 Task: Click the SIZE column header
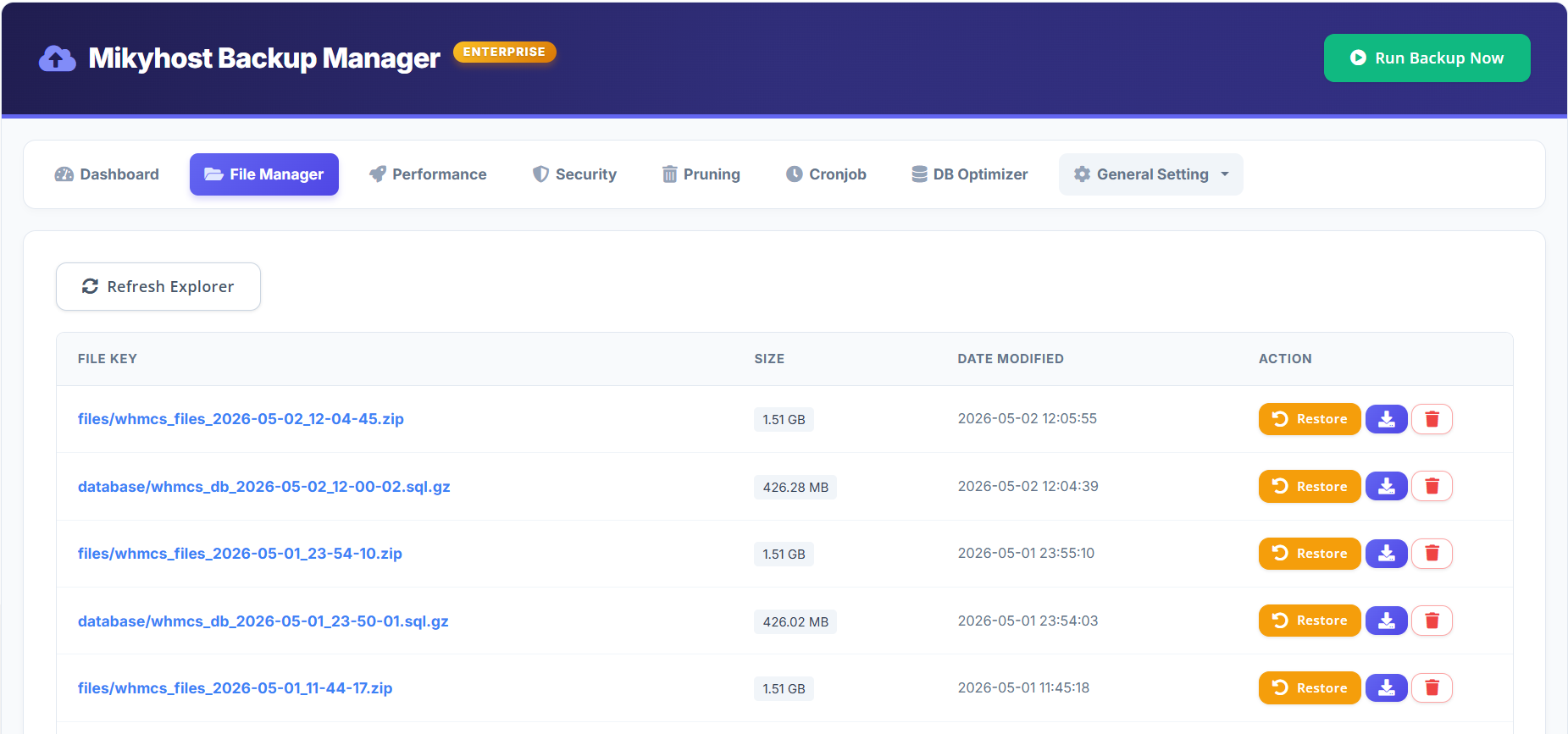(x=769, y=359)
